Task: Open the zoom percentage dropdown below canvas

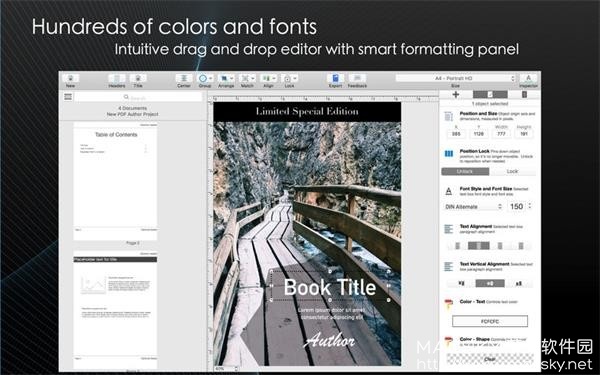Action: coord(226,369)
